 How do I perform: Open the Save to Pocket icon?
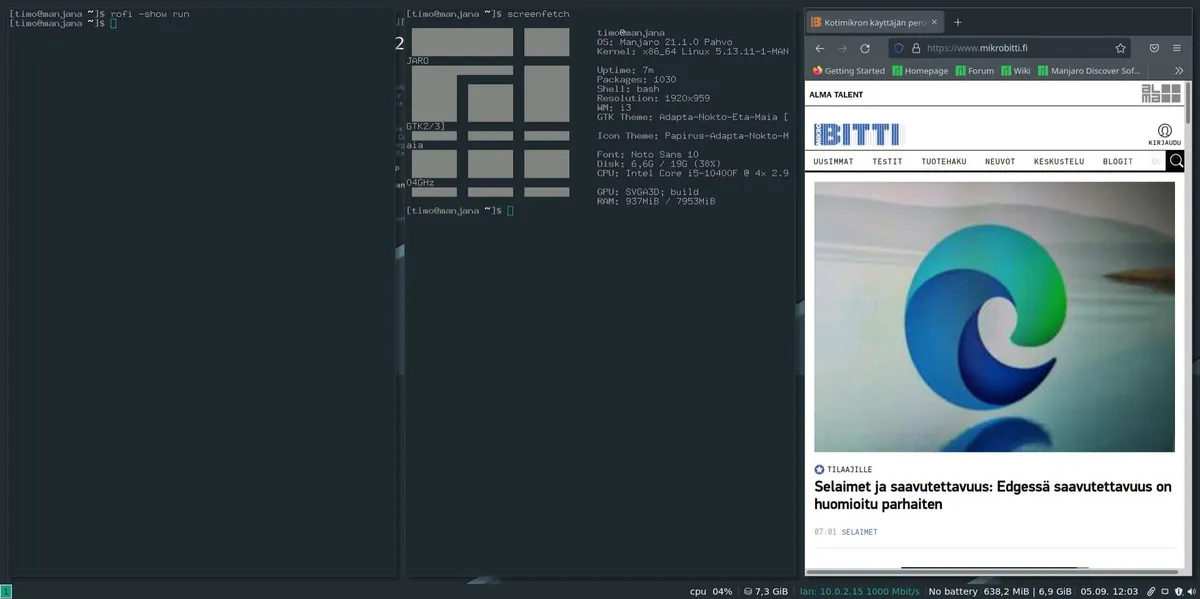1154,48
